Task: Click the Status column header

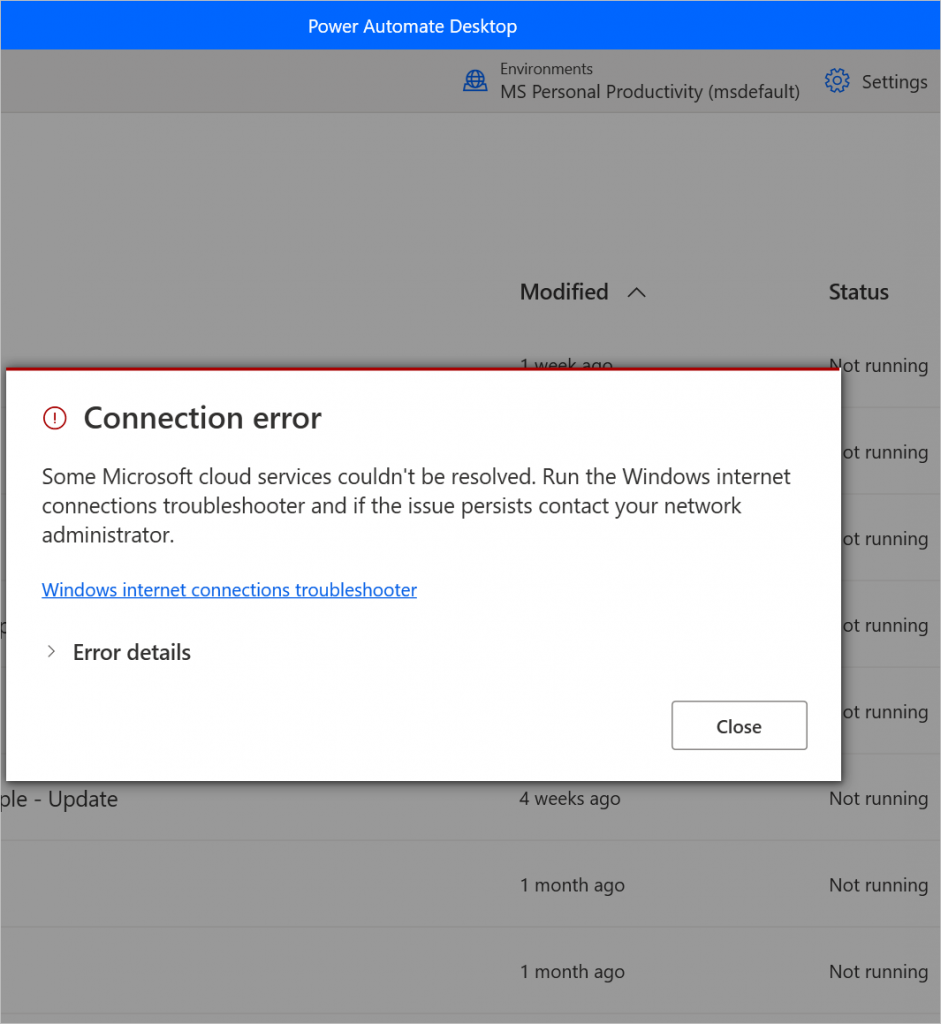Action: click(x=858, y=292)
